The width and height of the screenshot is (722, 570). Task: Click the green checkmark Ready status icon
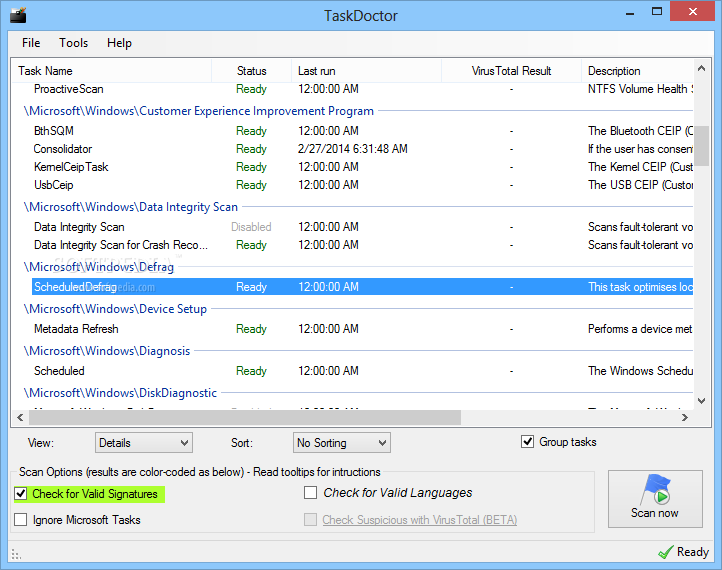coord(665,552)
